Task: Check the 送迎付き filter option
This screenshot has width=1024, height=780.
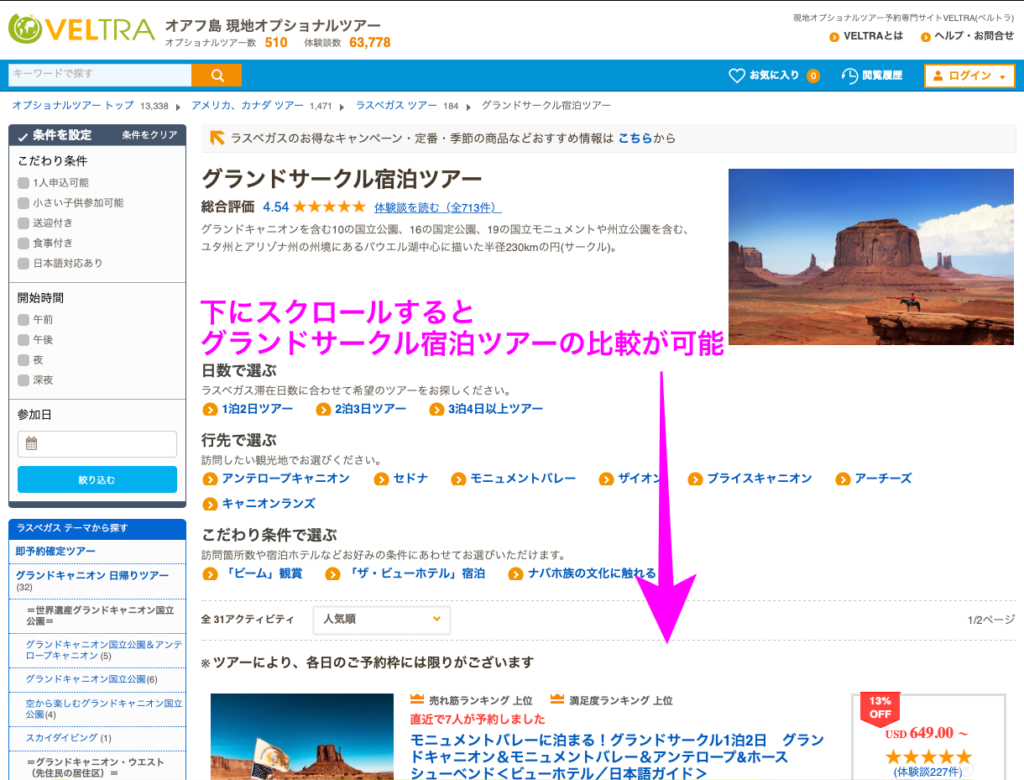Action: pos(24,223)
